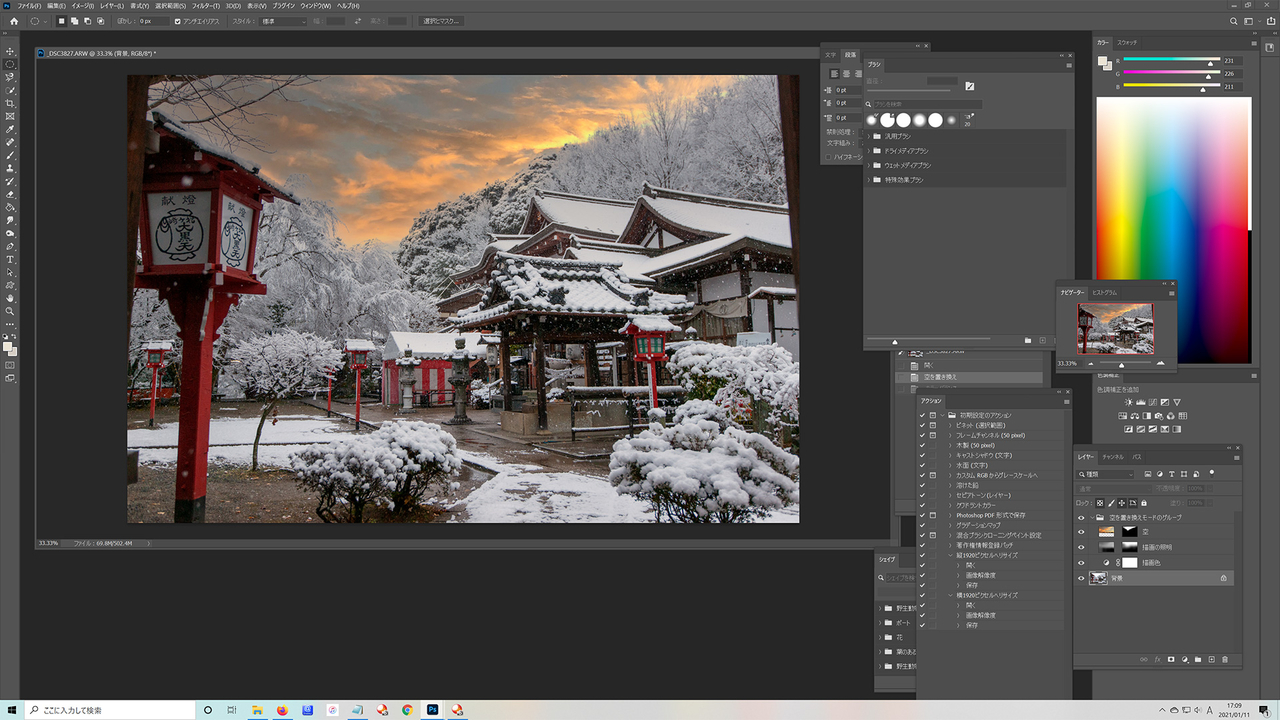Click the Windows taskbar search box

click(x=111, y=710)
